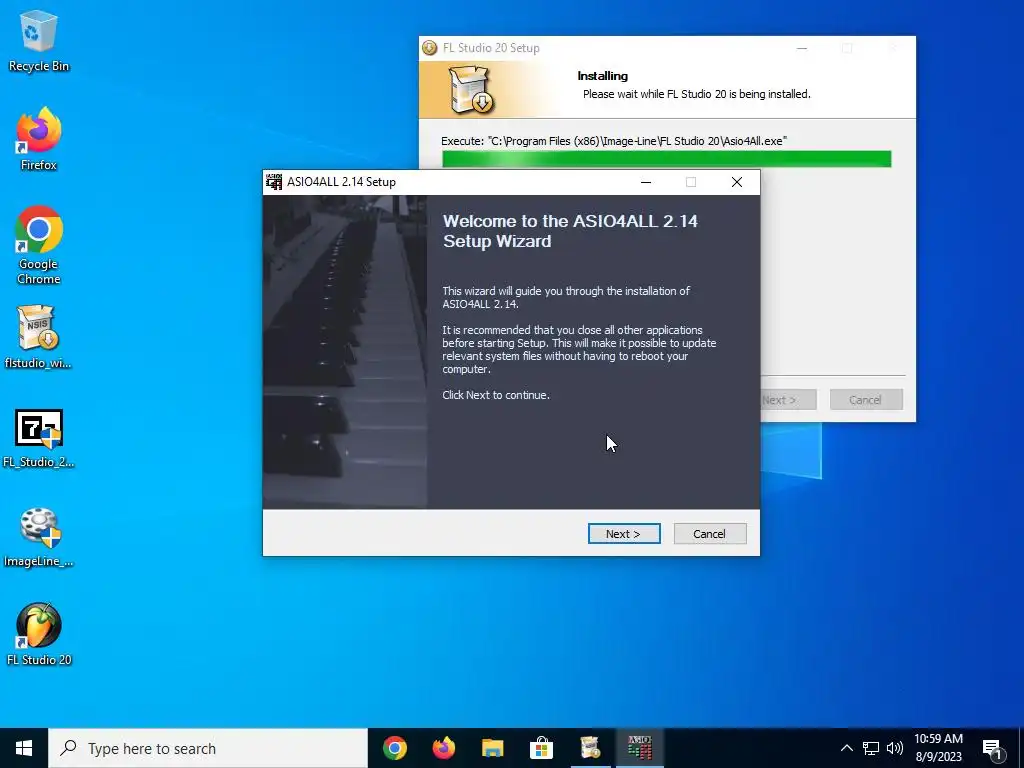Switch to ASIO4ALL setup taskbar item

click(x=639, y=748)
